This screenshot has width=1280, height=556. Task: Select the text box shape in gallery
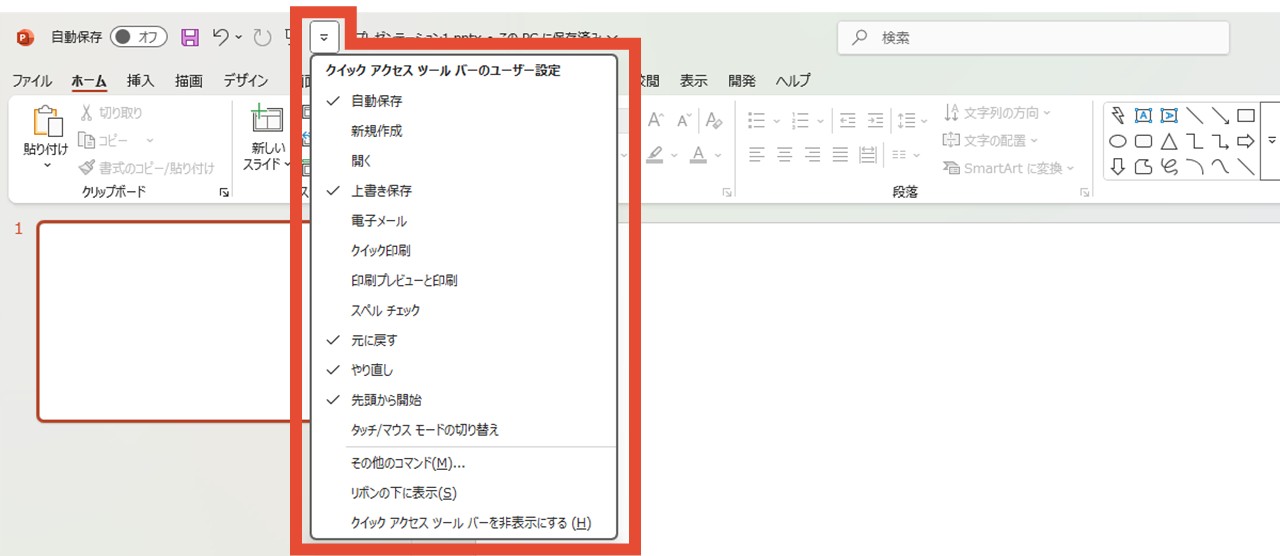coord(1143,115)
